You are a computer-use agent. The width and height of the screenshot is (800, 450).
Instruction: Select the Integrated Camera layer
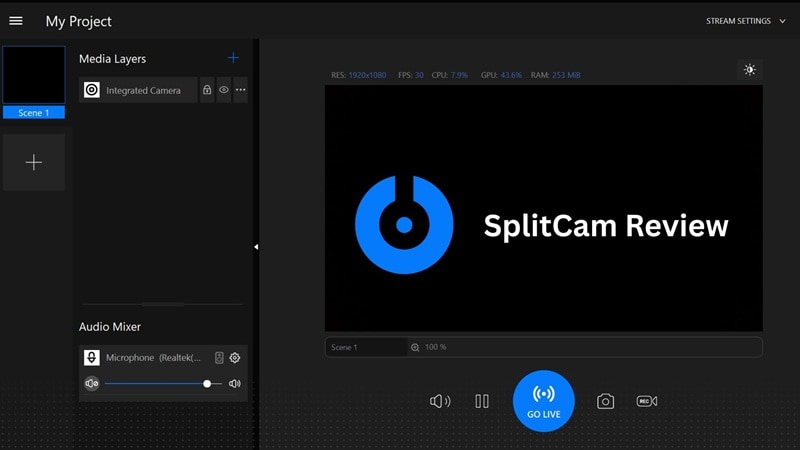click(x=138, y=90)
